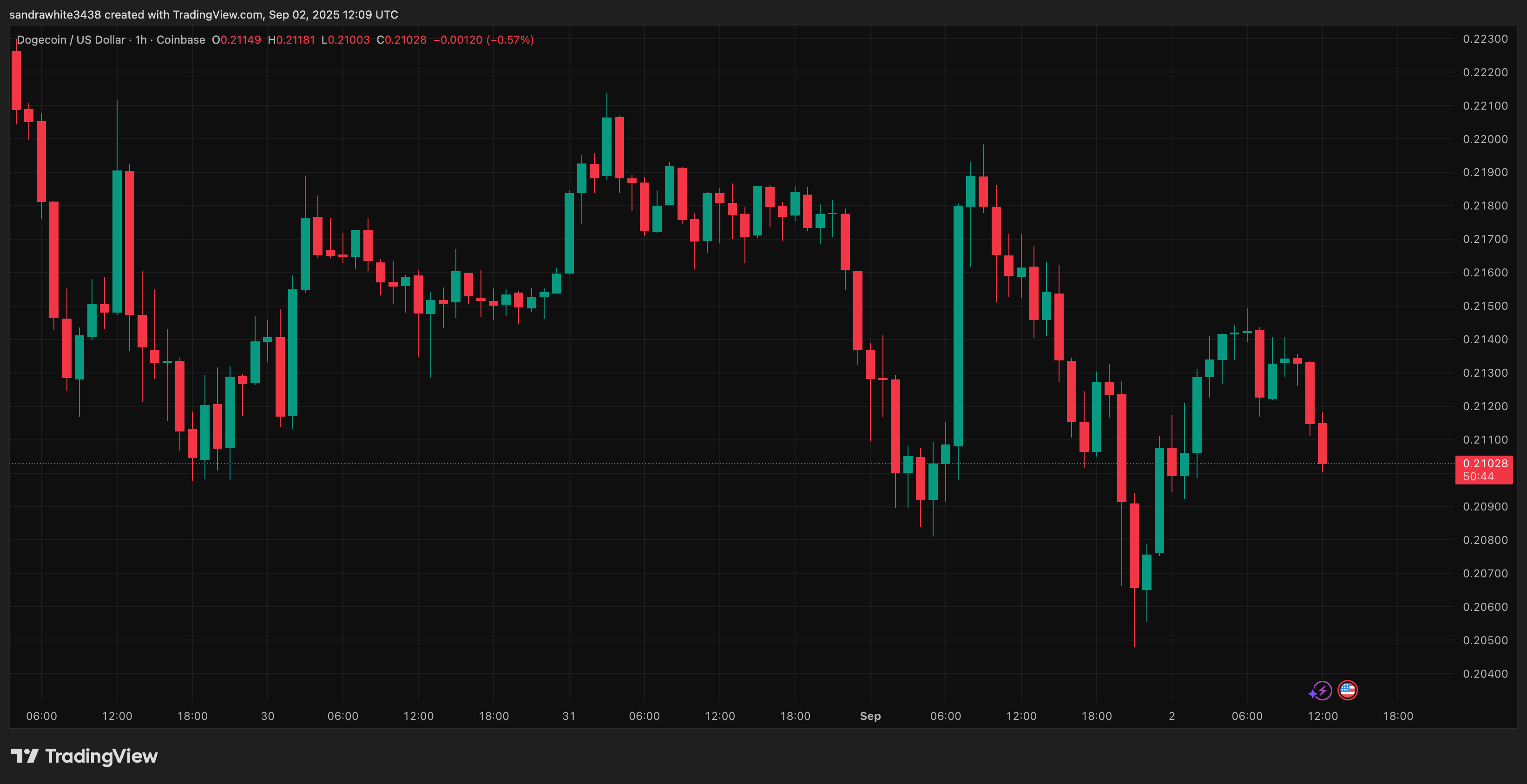Click the 0.22100 price axis label
Image resolution: width=1527 pixels, height=784 pixels.
(x=1485, y=105)
